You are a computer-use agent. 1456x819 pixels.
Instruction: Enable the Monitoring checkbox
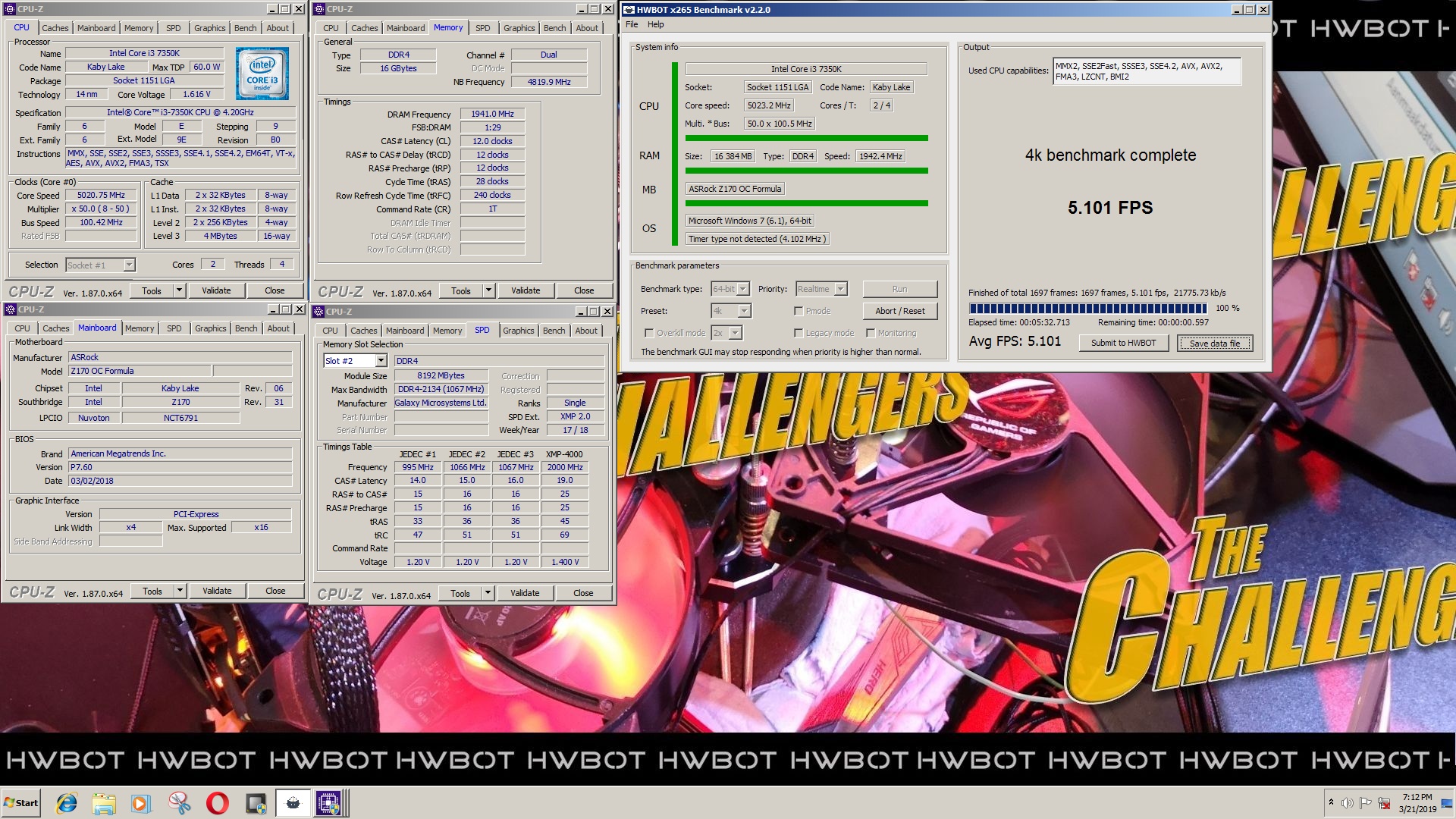[871, 333]
